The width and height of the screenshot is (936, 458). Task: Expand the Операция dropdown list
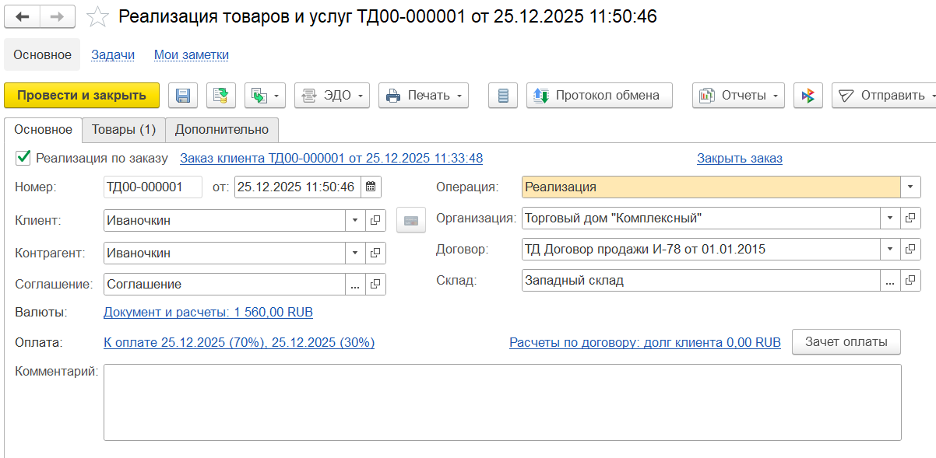pyautogui.click(x=911, y=187)
